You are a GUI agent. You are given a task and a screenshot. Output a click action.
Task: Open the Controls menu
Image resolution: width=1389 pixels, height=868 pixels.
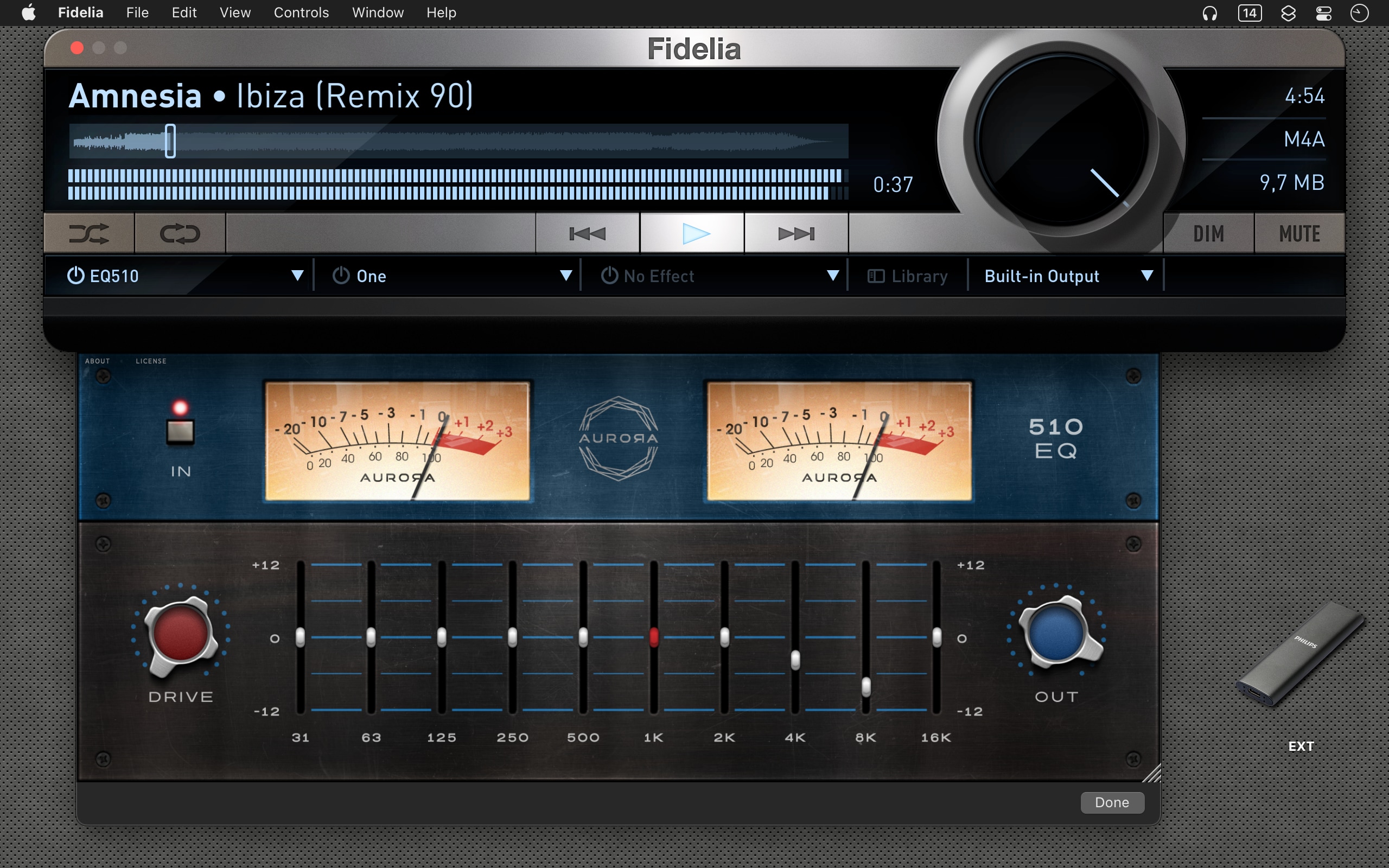pos(301,12)
